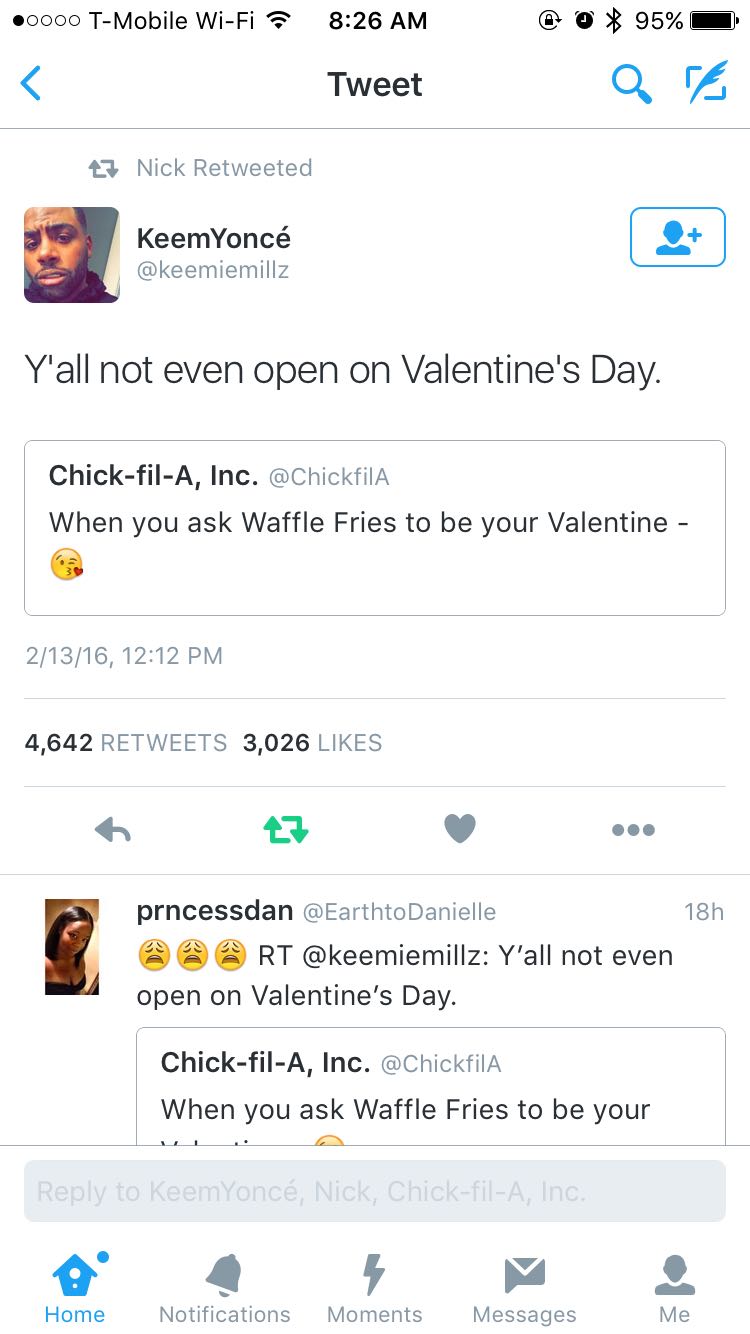Open search with magnifier icon
This screenshot has height=1334, width=750.
tap(631, 84)
